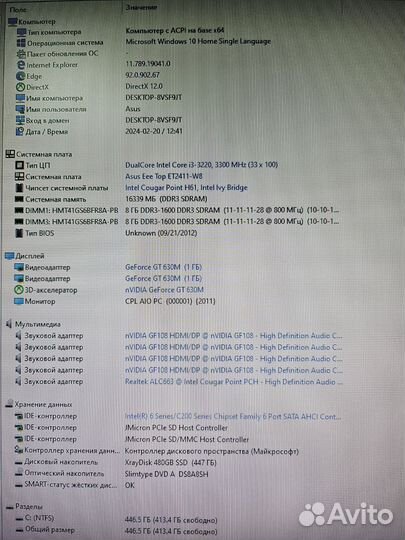
Task: Open the DualCore Intel Core i3-3220 link
Action: point(201,165)
